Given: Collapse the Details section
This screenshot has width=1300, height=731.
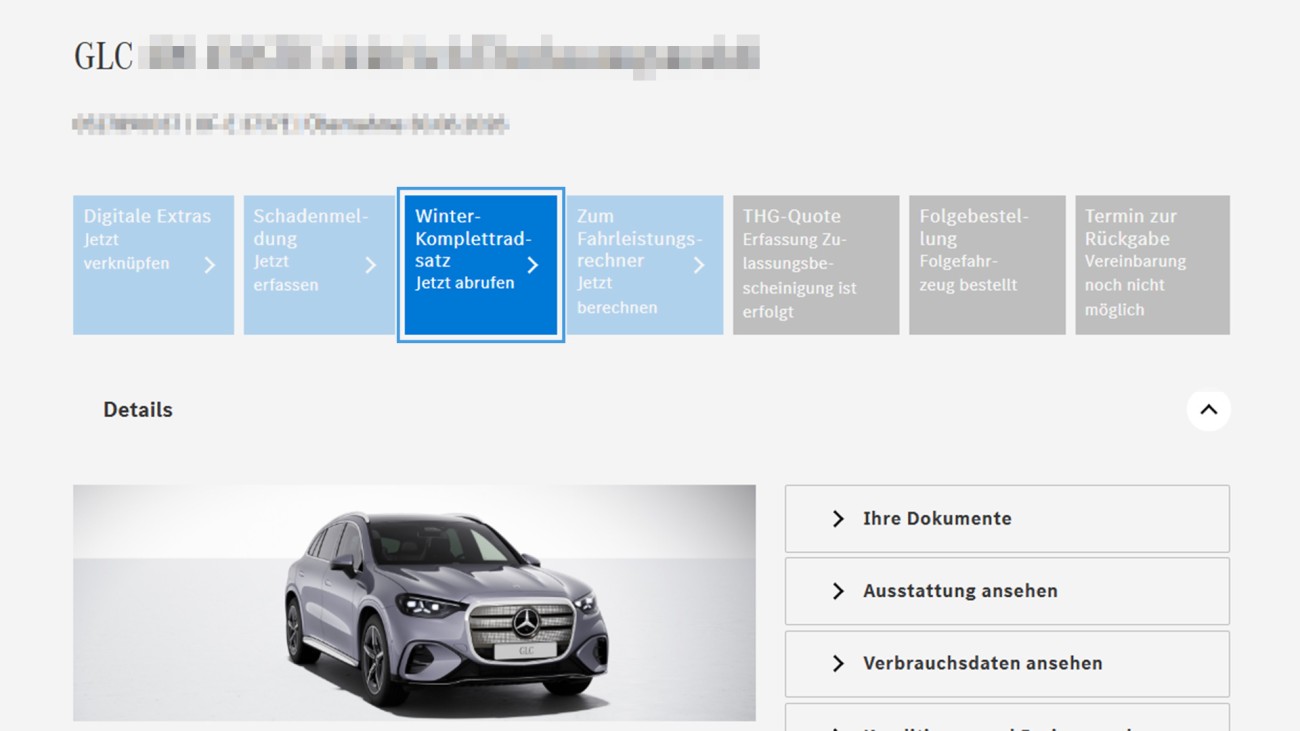Looking at the screenshot, I should coord(1208,410).
